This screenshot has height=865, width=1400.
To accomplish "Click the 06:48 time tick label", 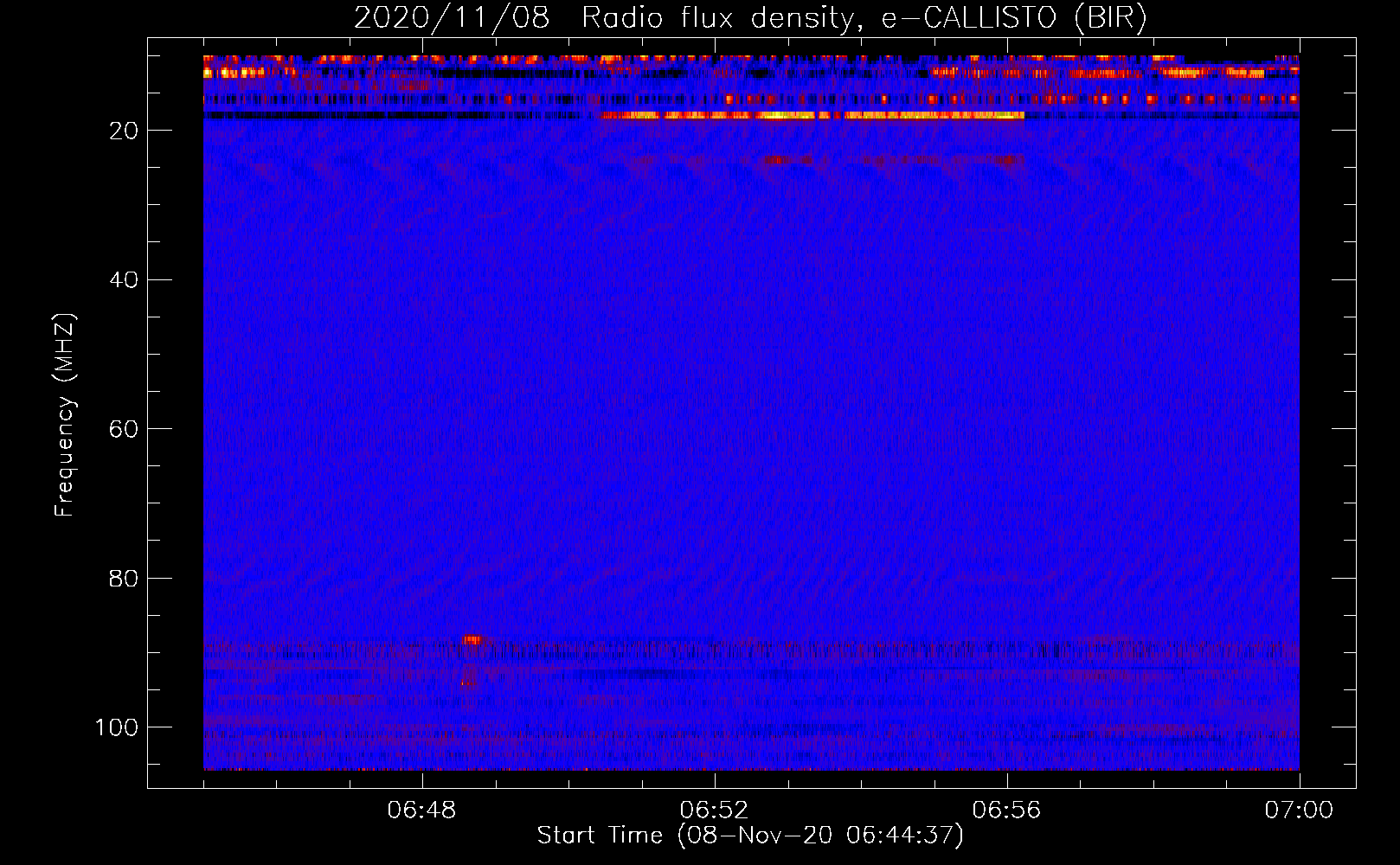I will [x=422, y=811].
